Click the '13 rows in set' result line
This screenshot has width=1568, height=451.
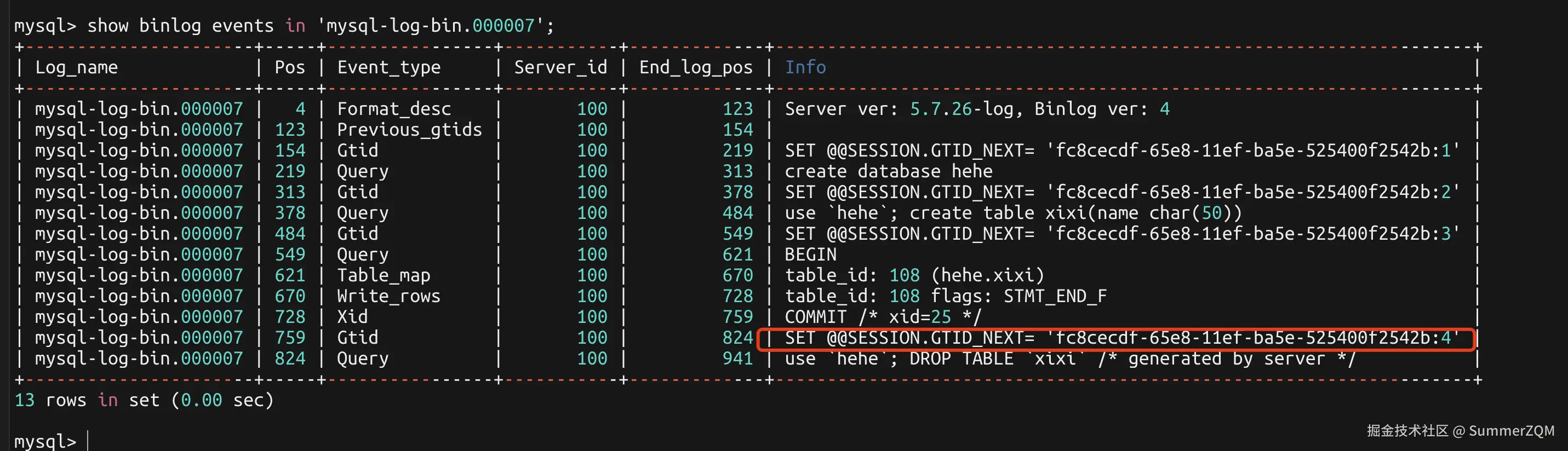[144, 401]
